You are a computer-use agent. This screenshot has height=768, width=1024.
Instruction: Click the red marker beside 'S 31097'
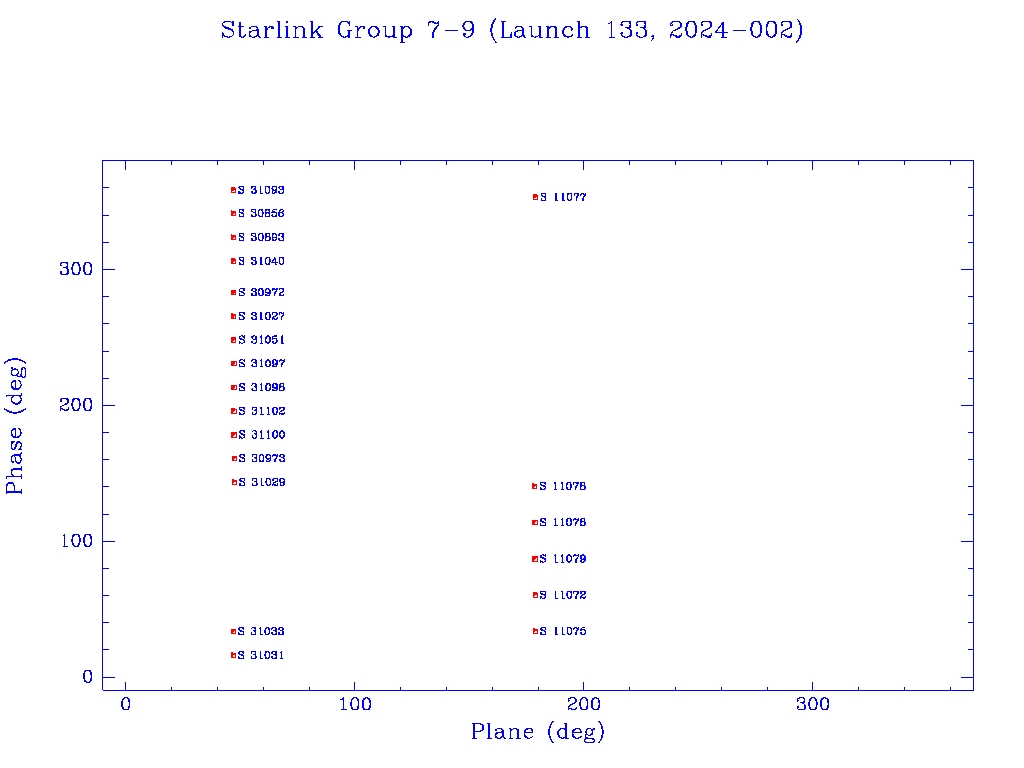tap(234, 364)
